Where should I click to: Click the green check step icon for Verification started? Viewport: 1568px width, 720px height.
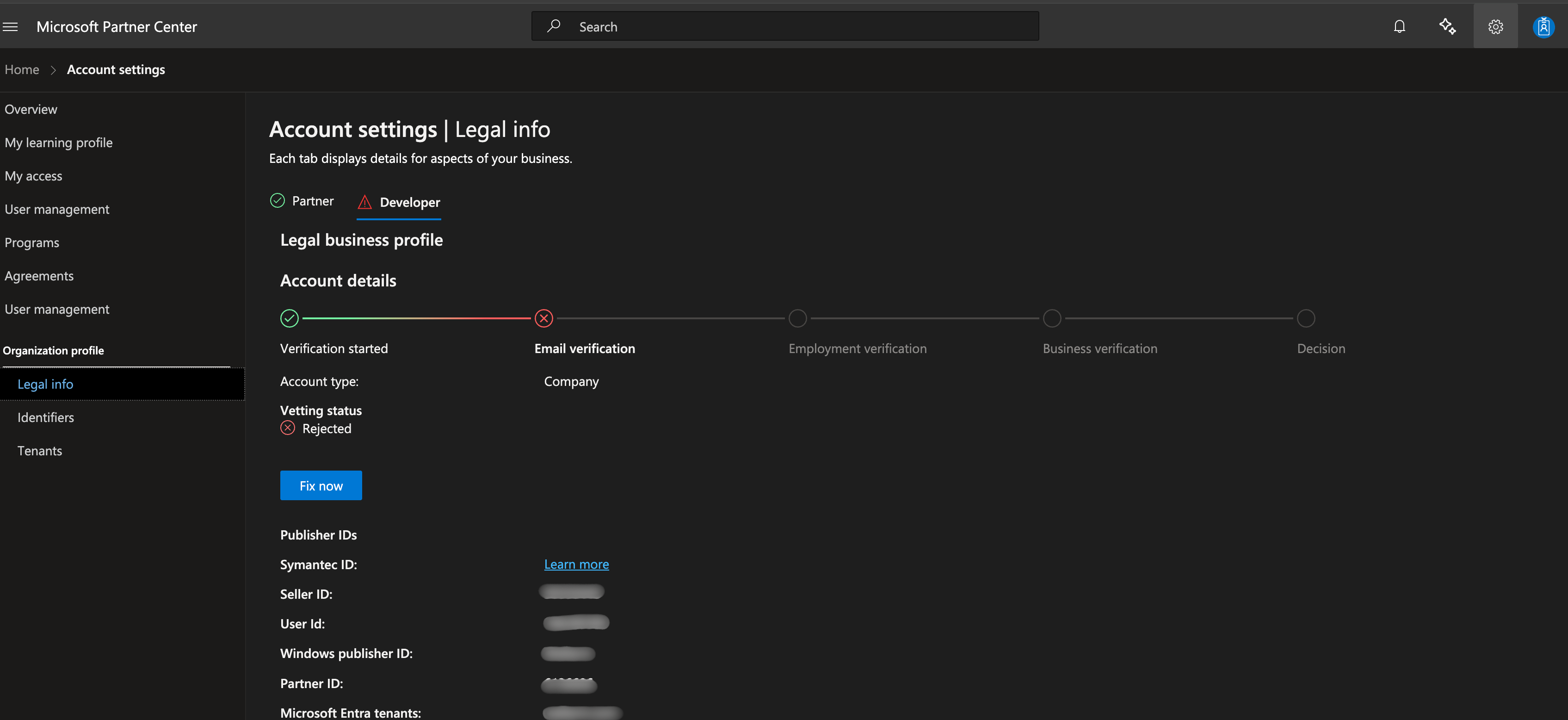(x=290, y=318)
